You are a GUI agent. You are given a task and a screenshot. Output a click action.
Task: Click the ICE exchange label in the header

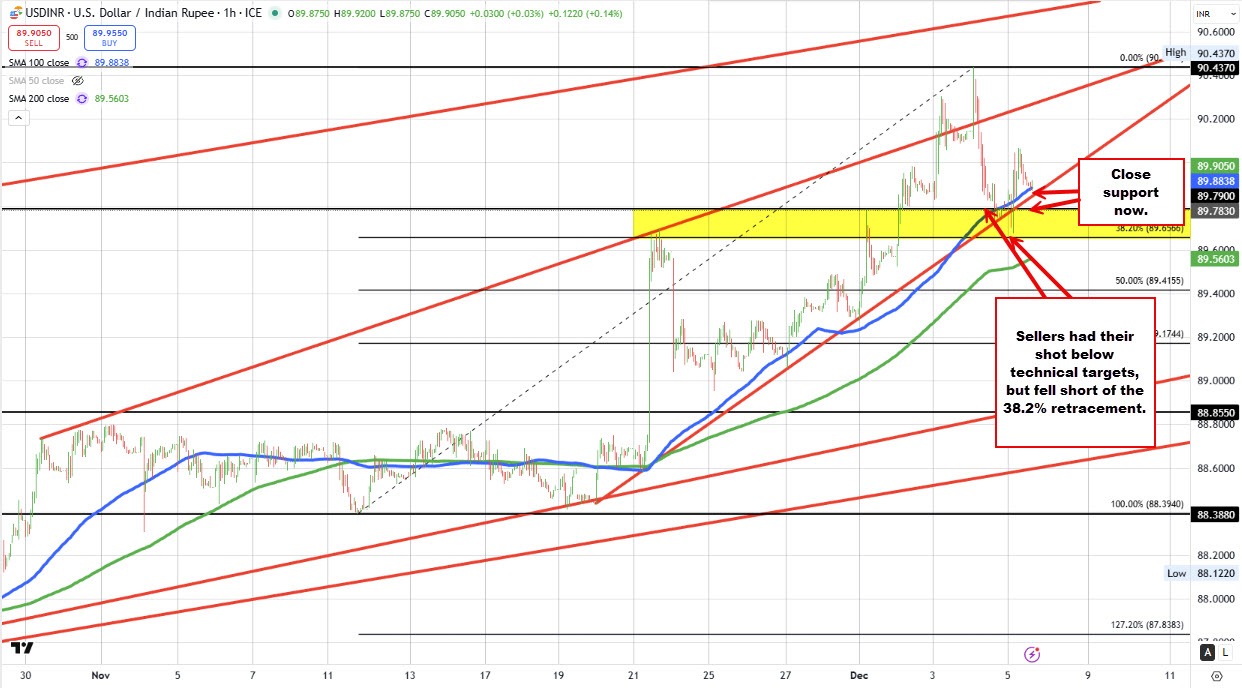coord(253,13)
